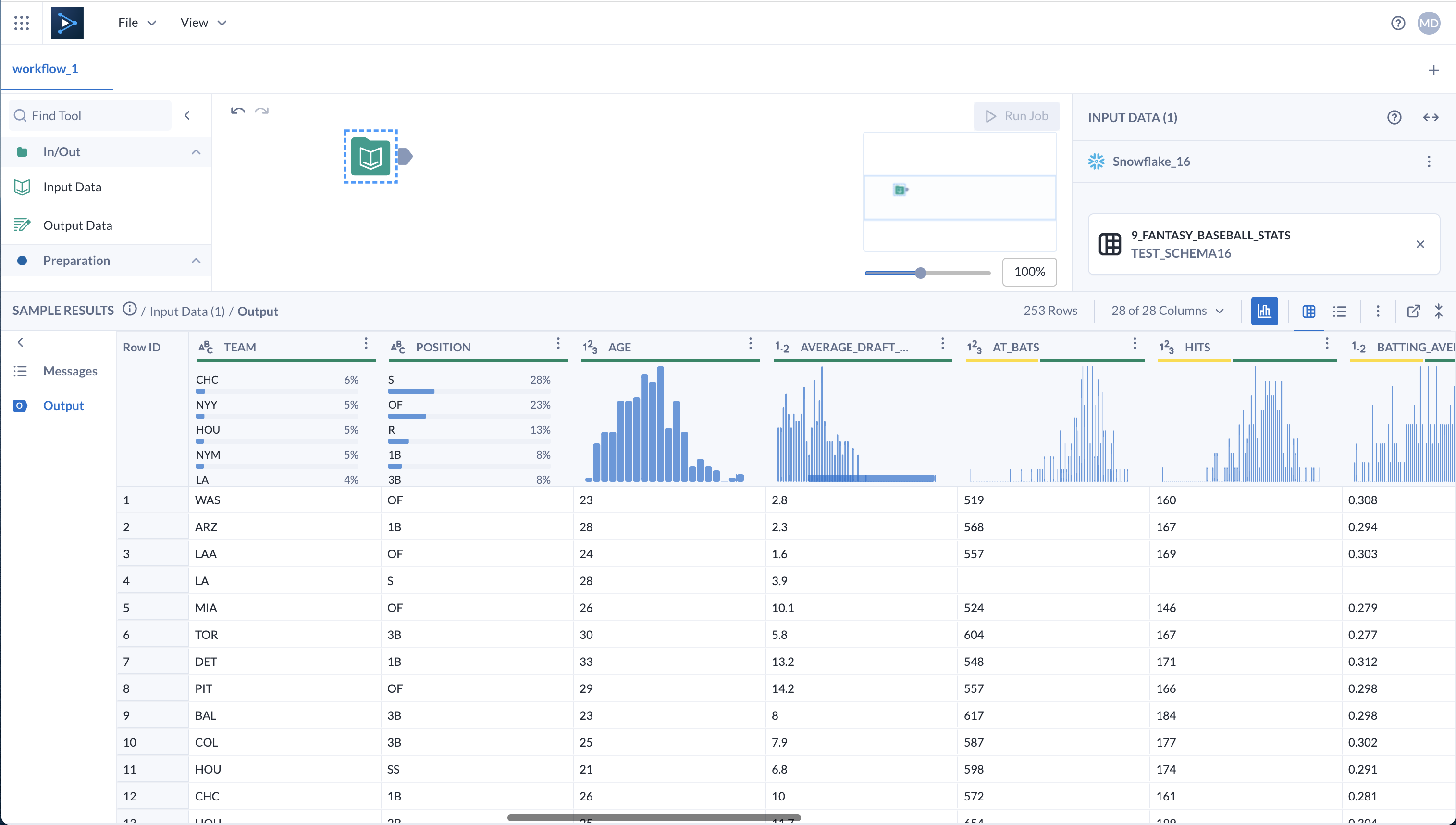
Task: Undo the last canvas action
Action: [238, 111]
